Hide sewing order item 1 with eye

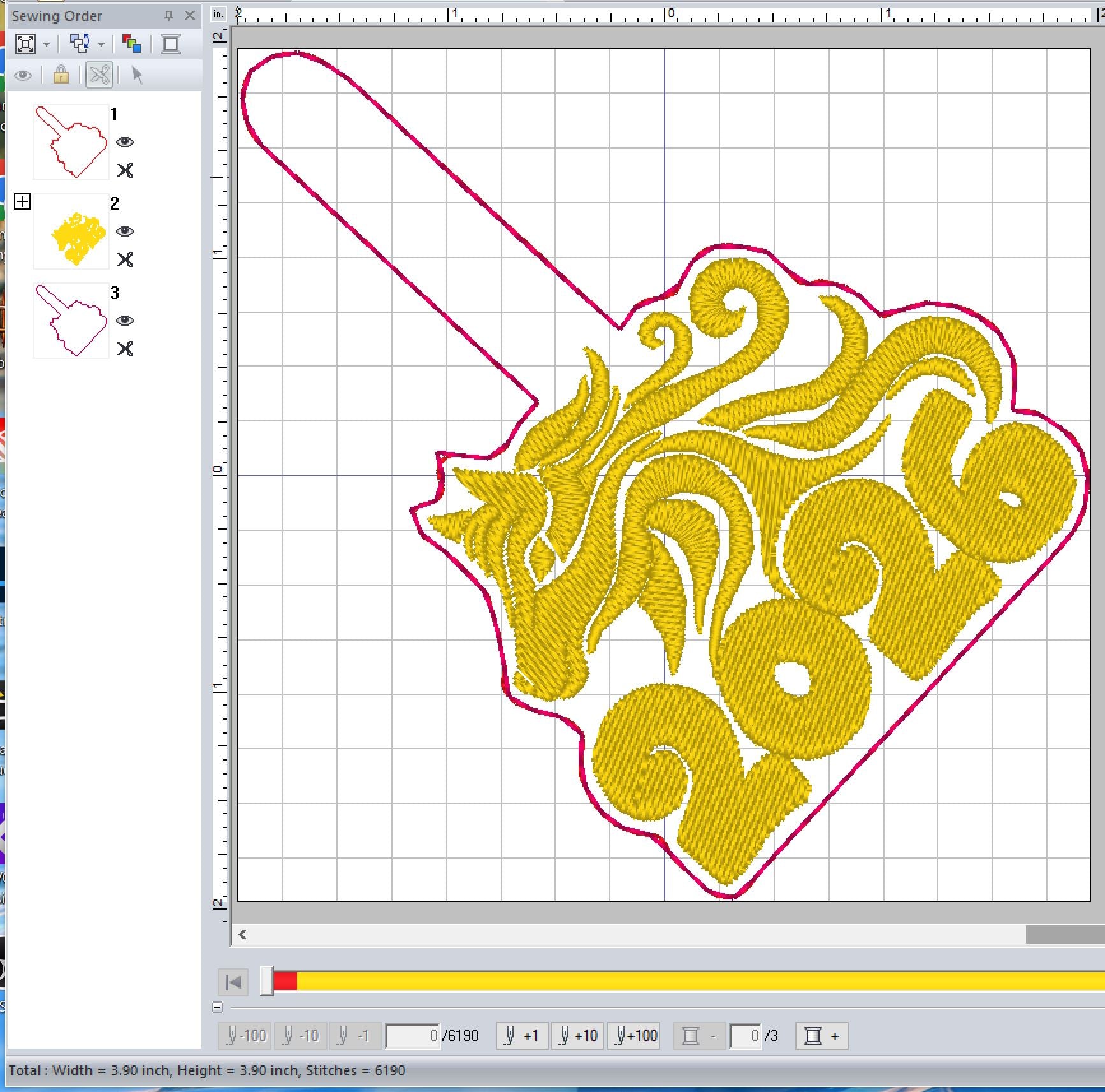(x=125, y=142)
